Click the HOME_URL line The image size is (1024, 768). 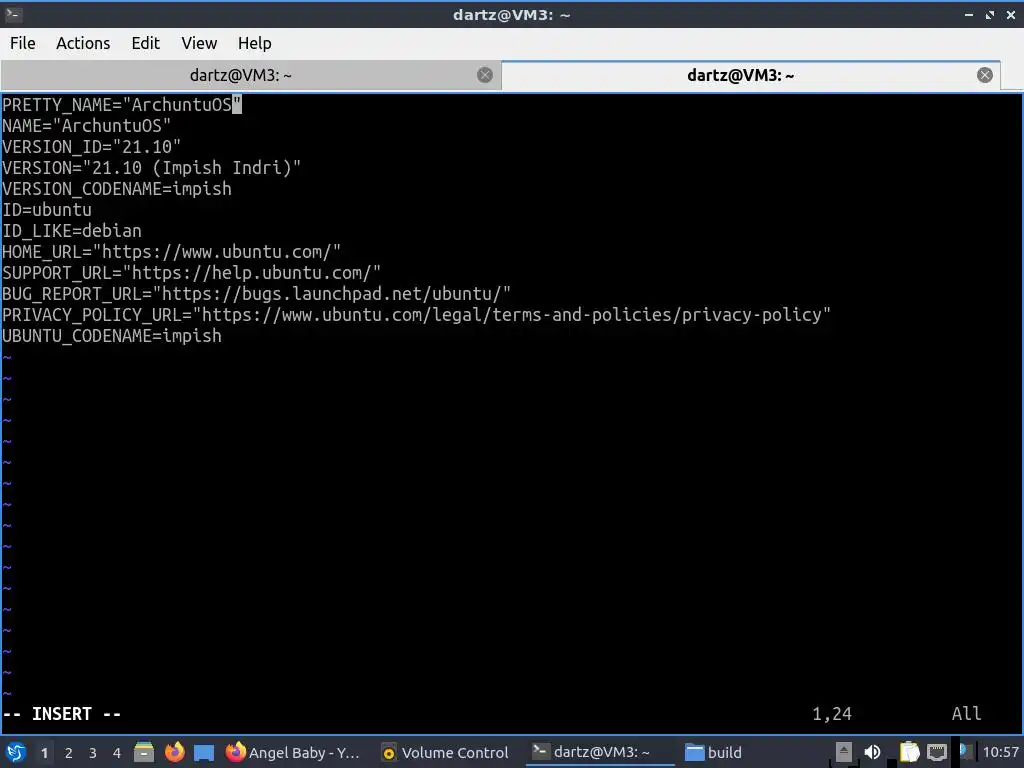[172, 251]
